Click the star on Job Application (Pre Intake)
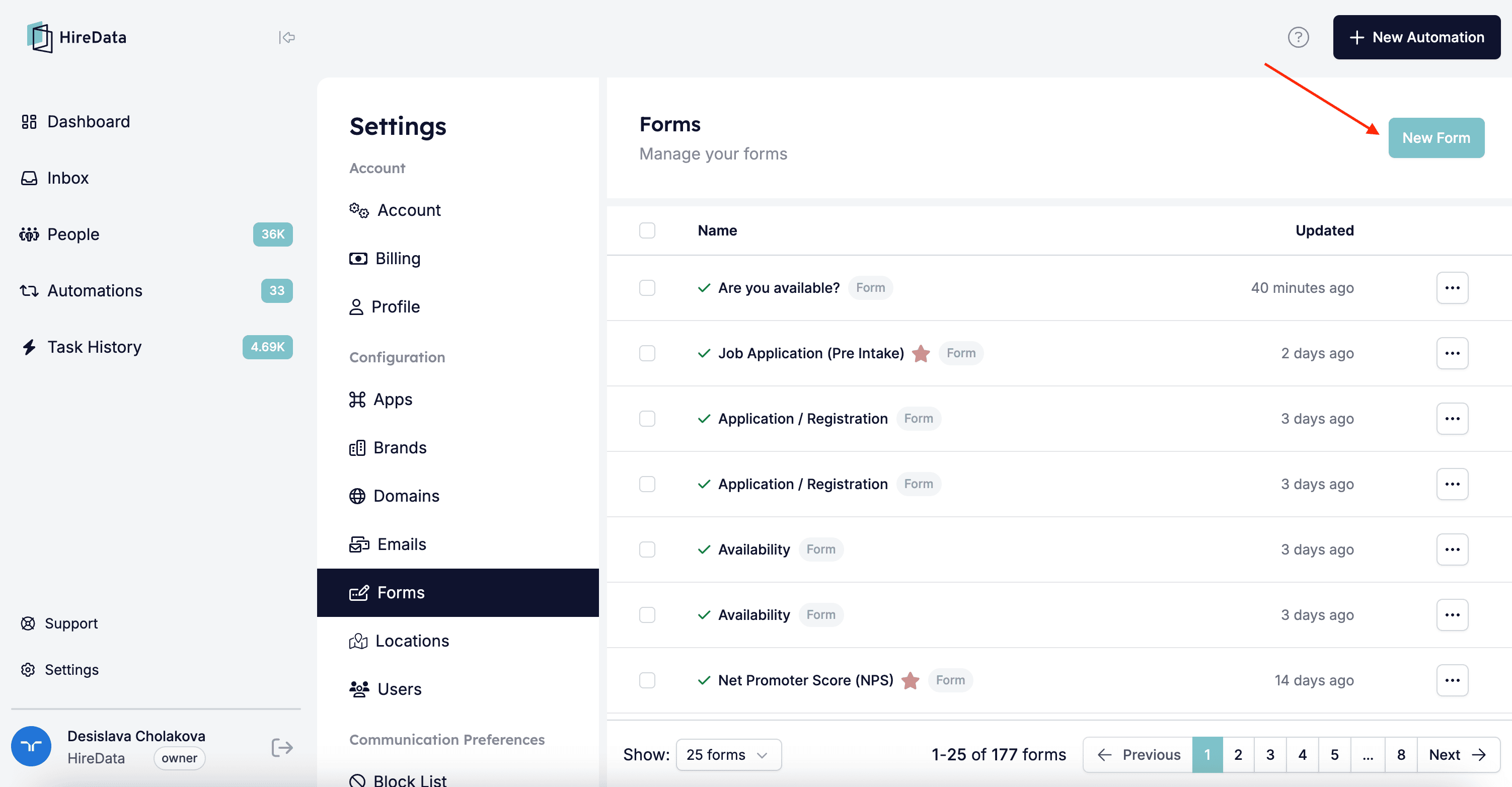 coord(921,353)
